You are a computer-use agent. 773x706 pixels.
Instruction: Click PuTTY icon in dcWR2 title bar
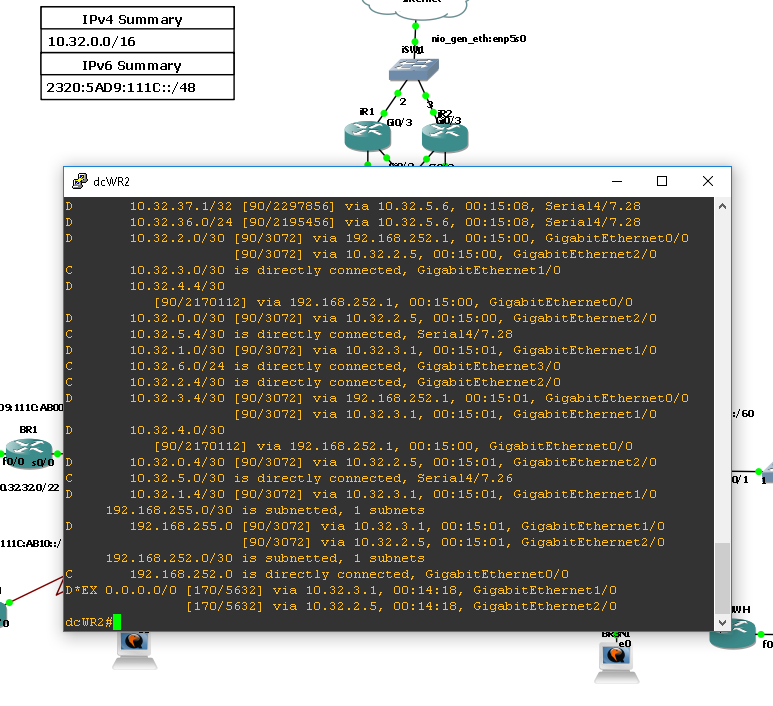[80, 181]
